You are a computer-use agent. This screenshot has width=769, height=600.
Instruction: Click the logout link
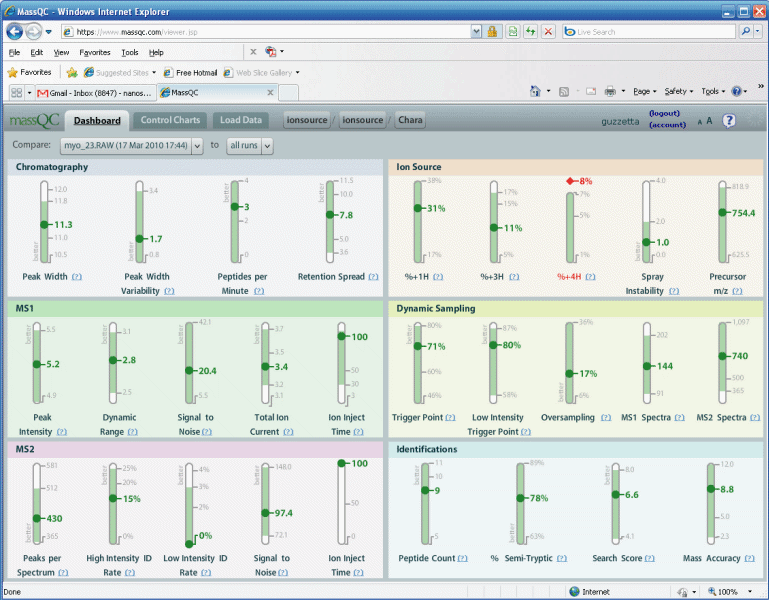(x=665, y=113)
